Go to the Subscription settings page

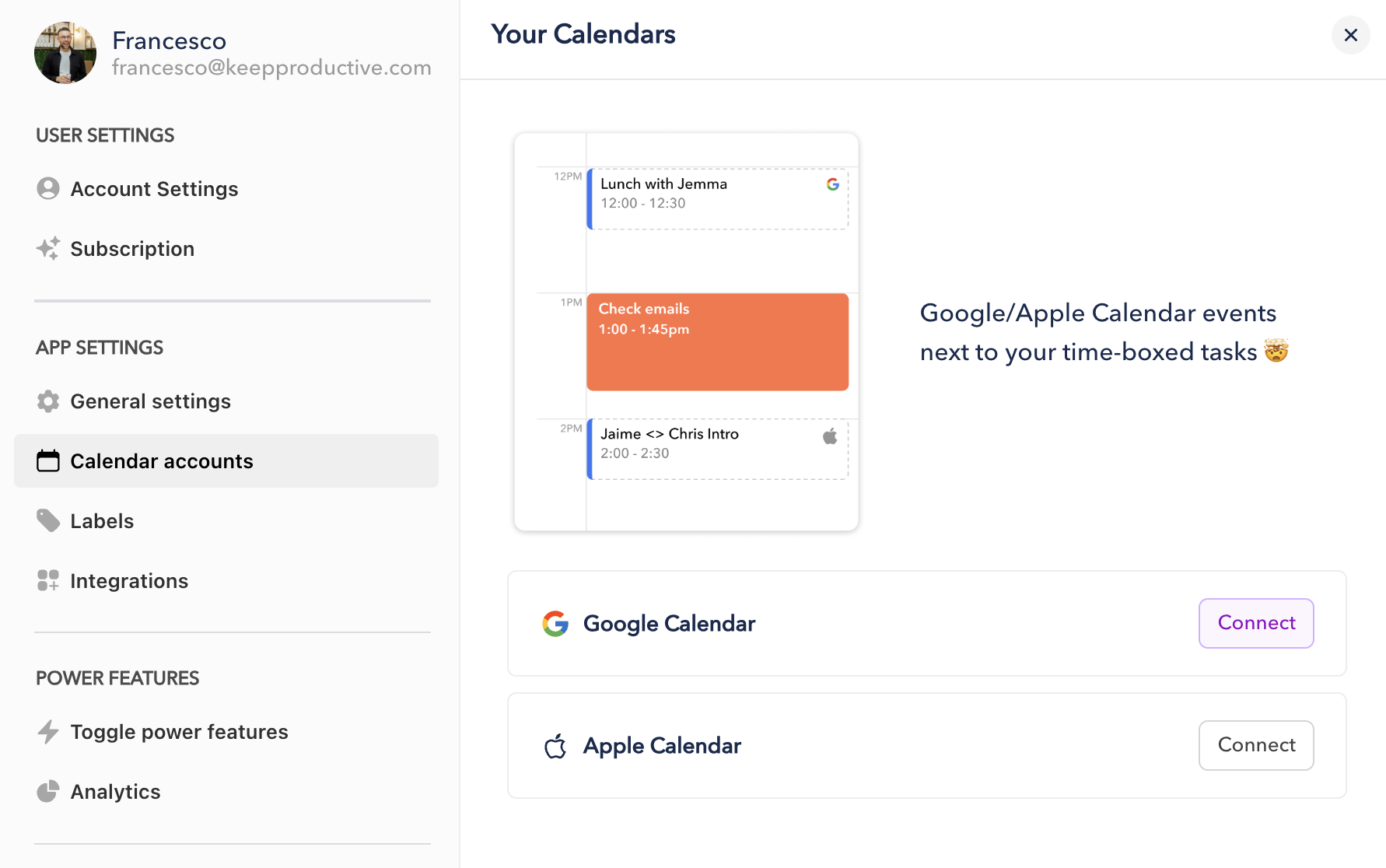tap(132, 249)
